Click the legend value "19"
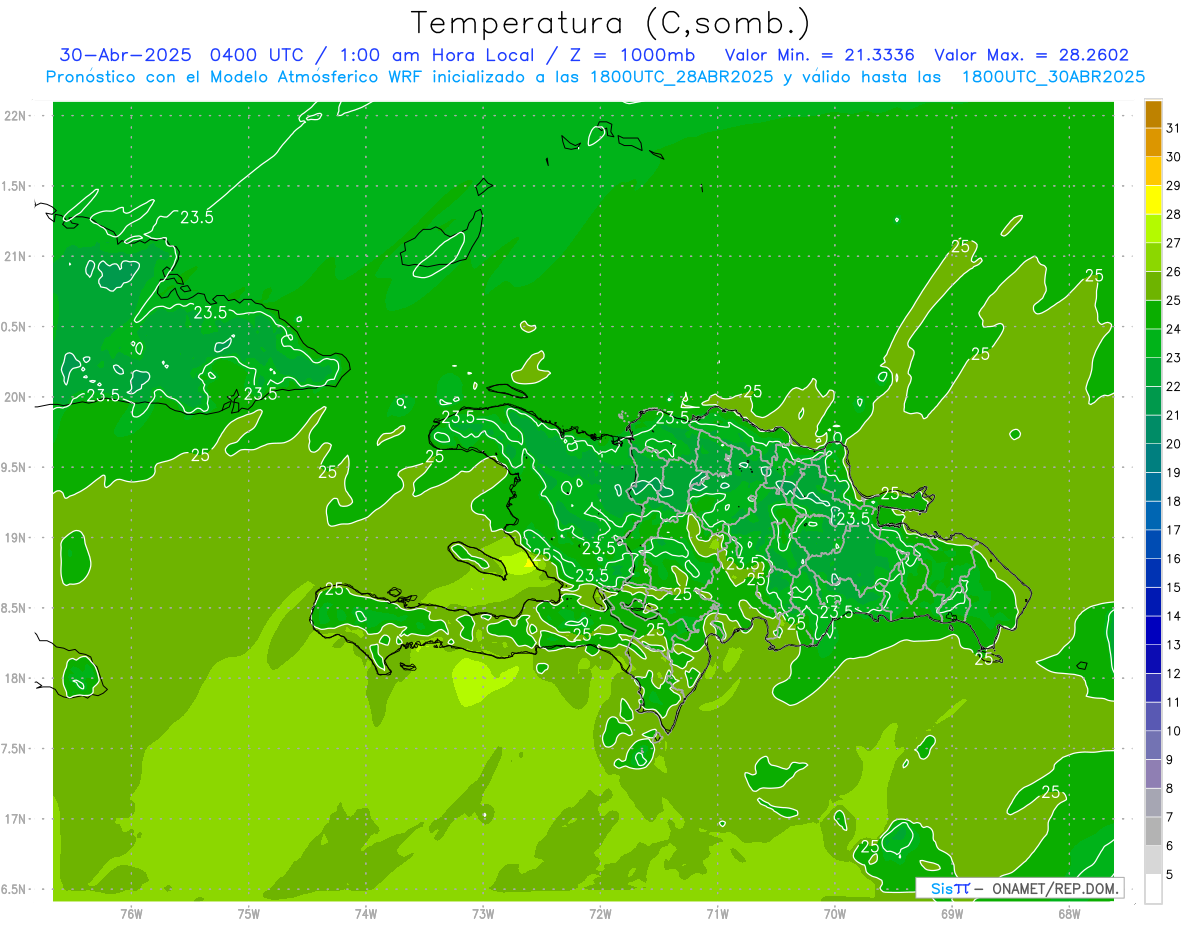The height and width of the screenshot is (927, 1200). point(1173,472)
